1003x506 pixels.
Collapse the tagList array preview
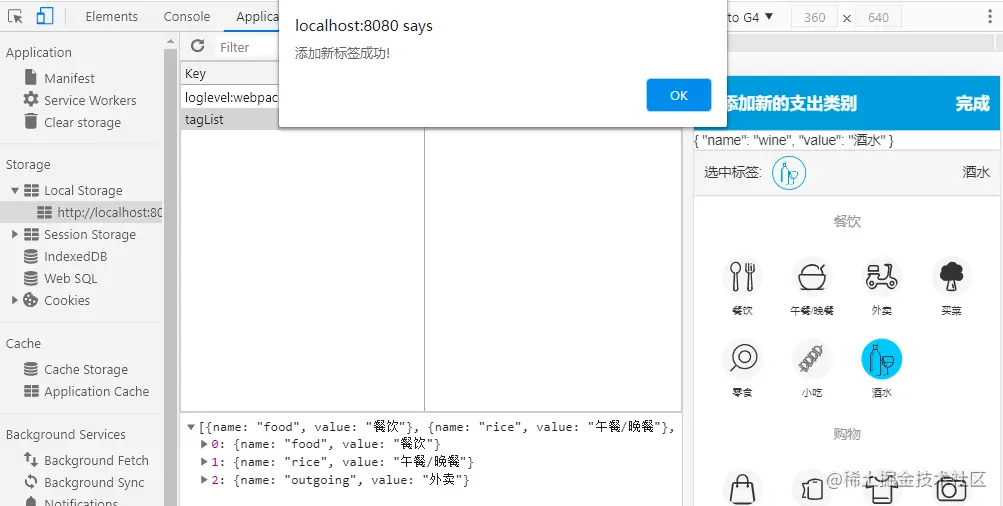point(191,427)
